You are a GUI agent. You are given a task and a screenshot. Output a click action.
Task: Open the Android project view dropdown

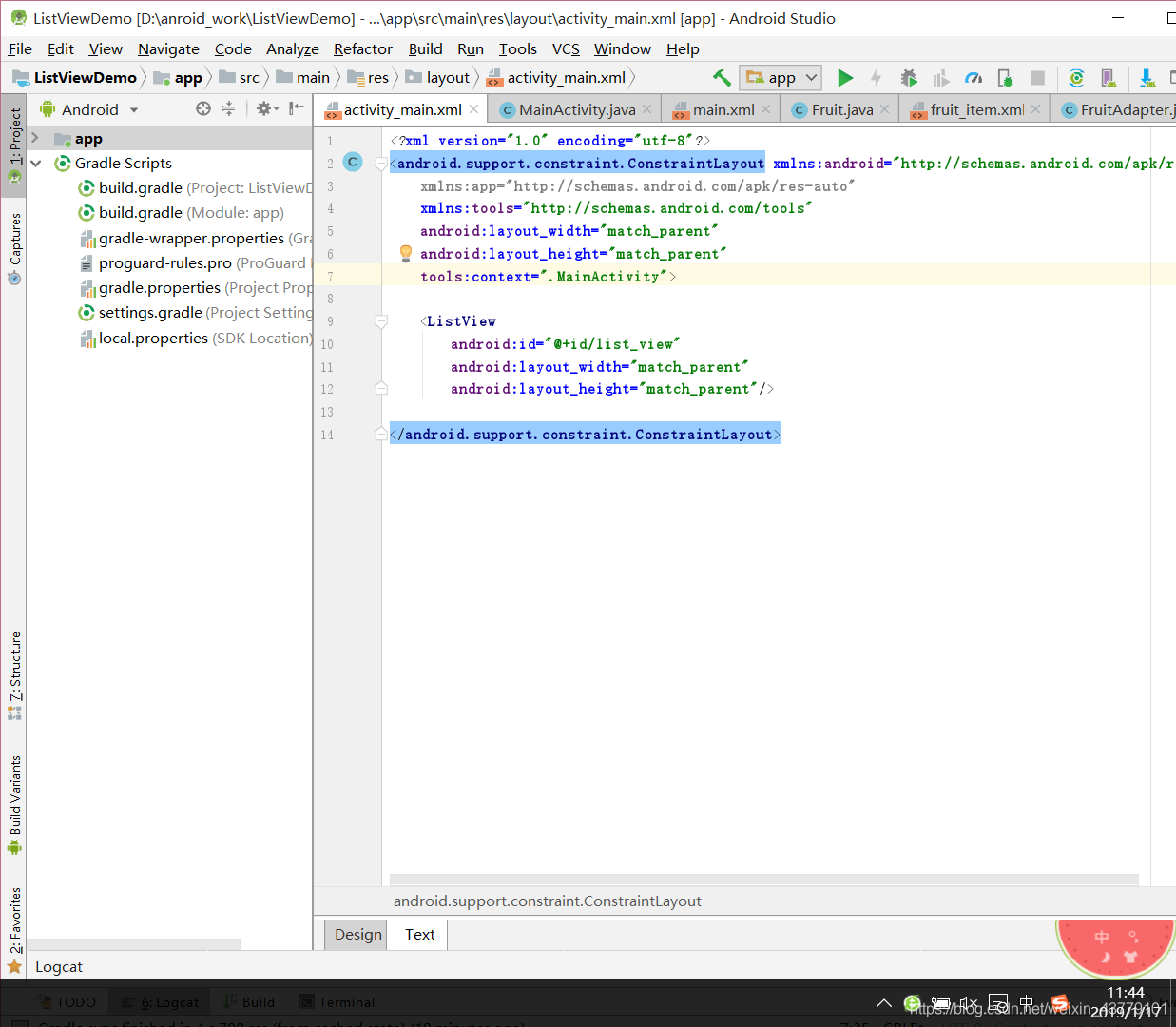pos(90,110)
